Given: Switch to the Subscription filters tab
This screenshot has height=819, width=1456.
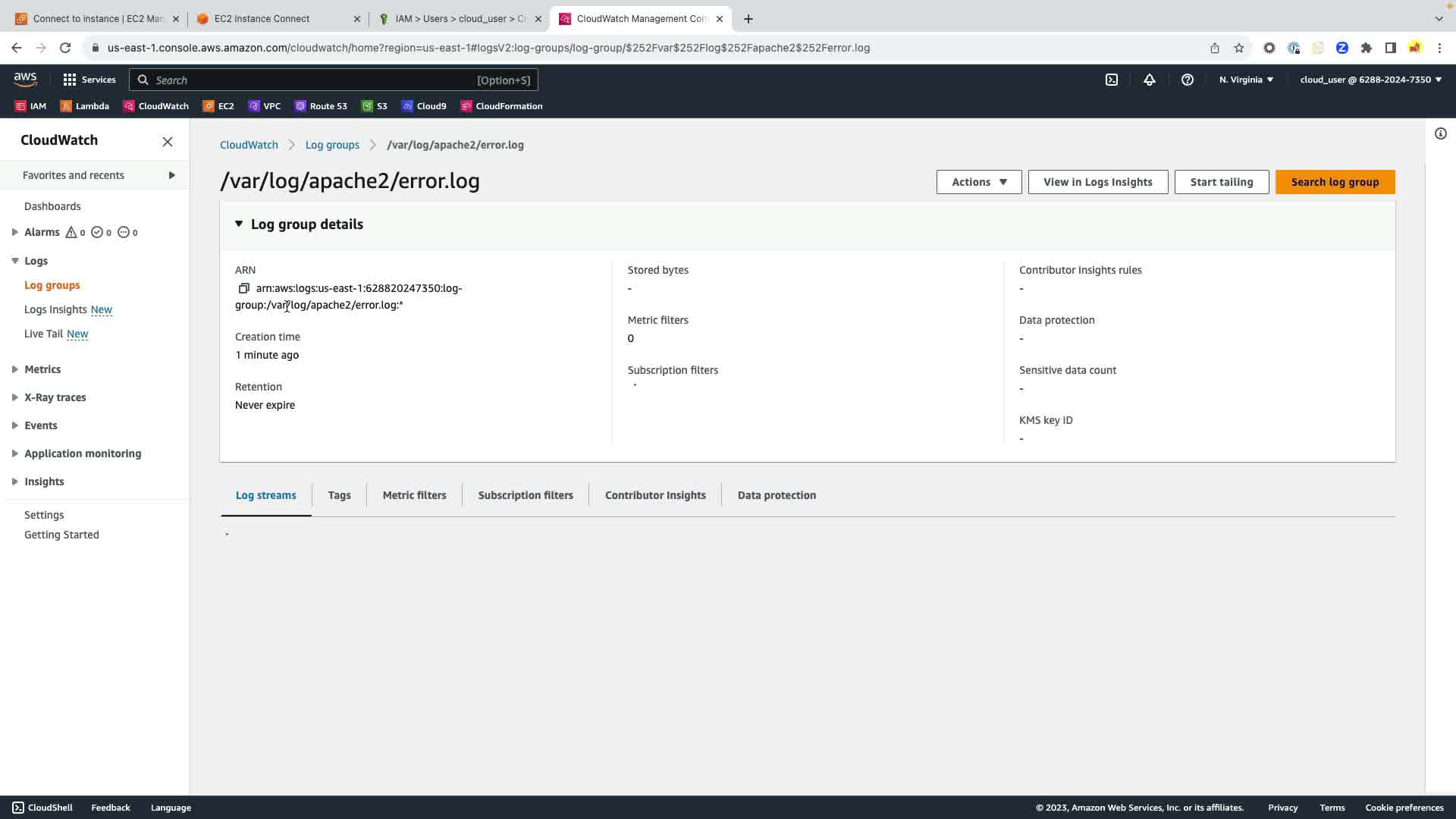Looking at the screenshot, I should (525, 495).
